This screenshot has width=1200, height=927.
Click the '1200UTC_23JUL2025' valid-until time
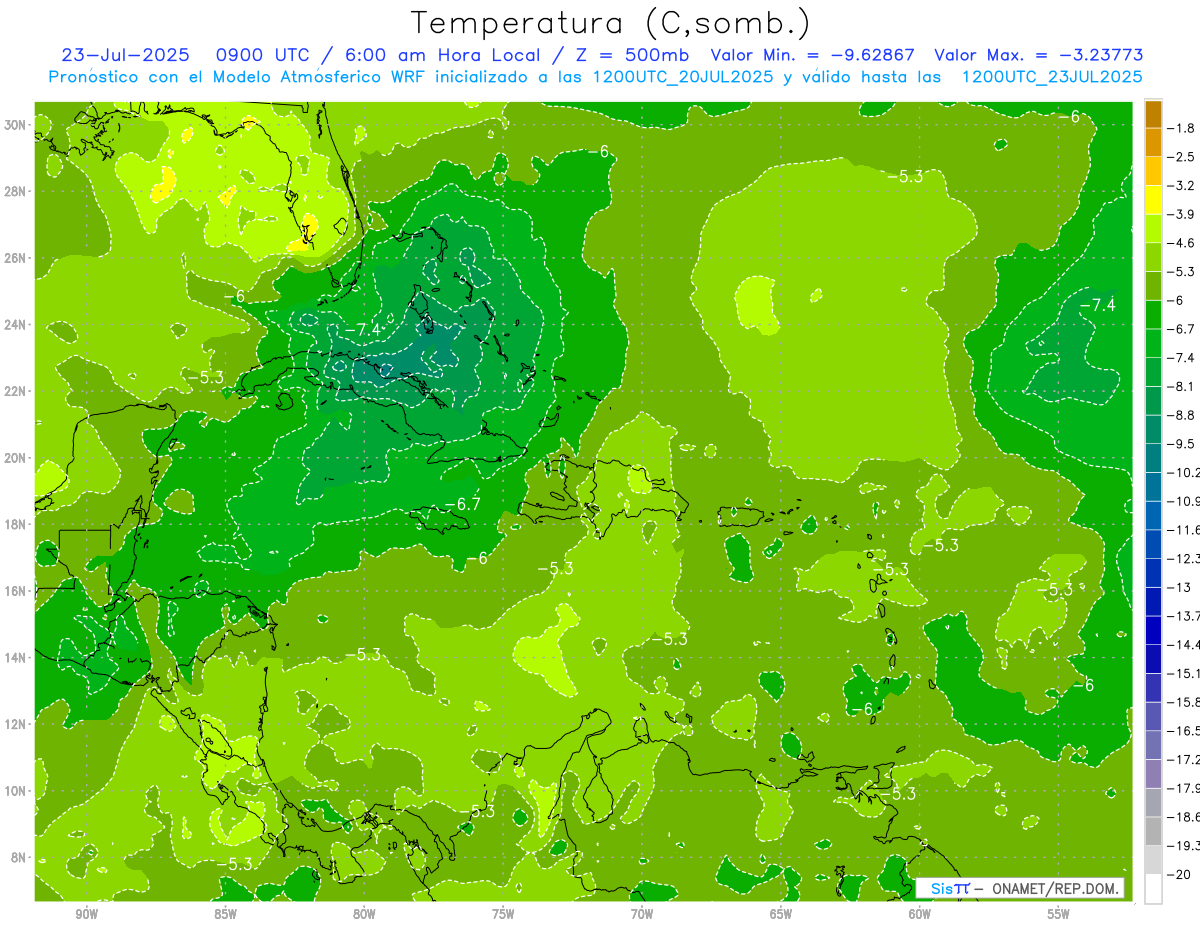[1052, 77]
